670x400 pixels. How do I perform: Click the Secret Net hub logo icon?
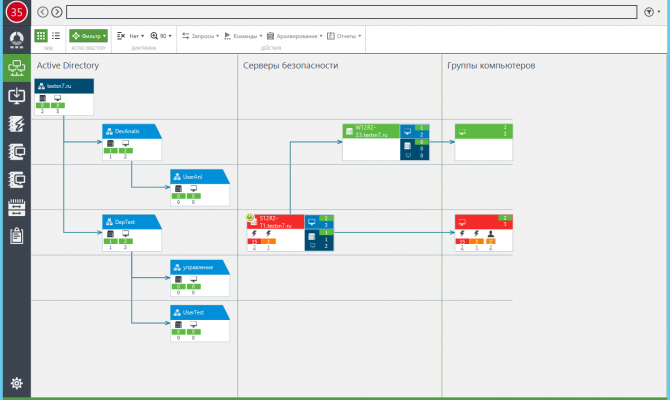16,40
